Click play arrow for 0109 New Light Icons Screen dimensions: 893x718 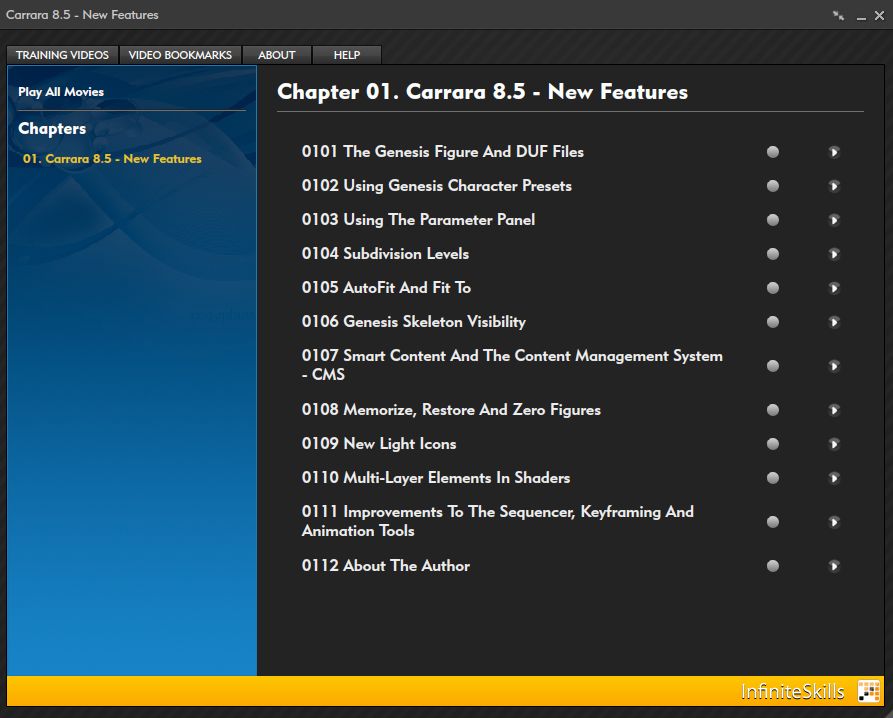834,444
